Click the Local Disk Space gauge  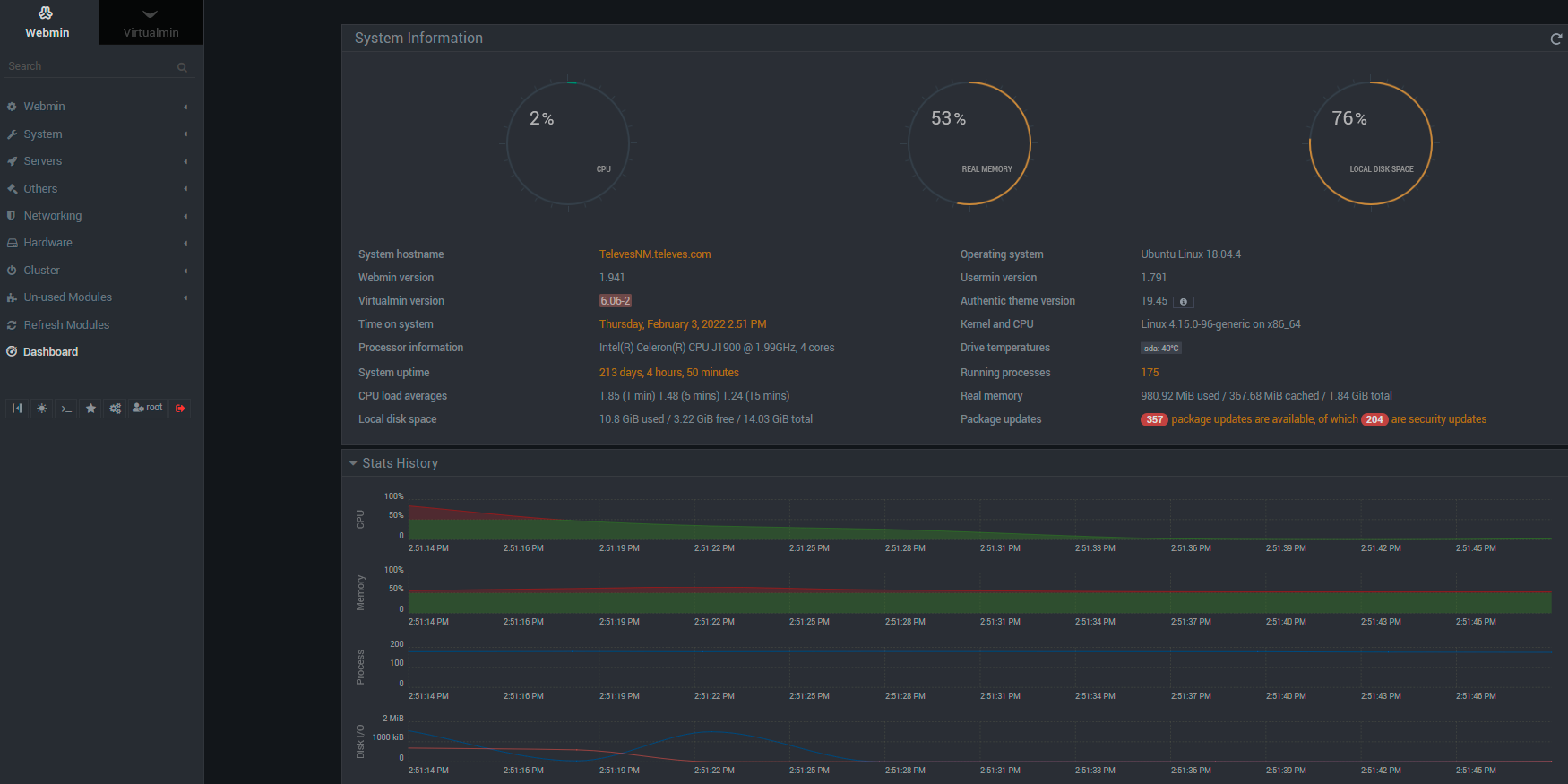[1370, 143]
